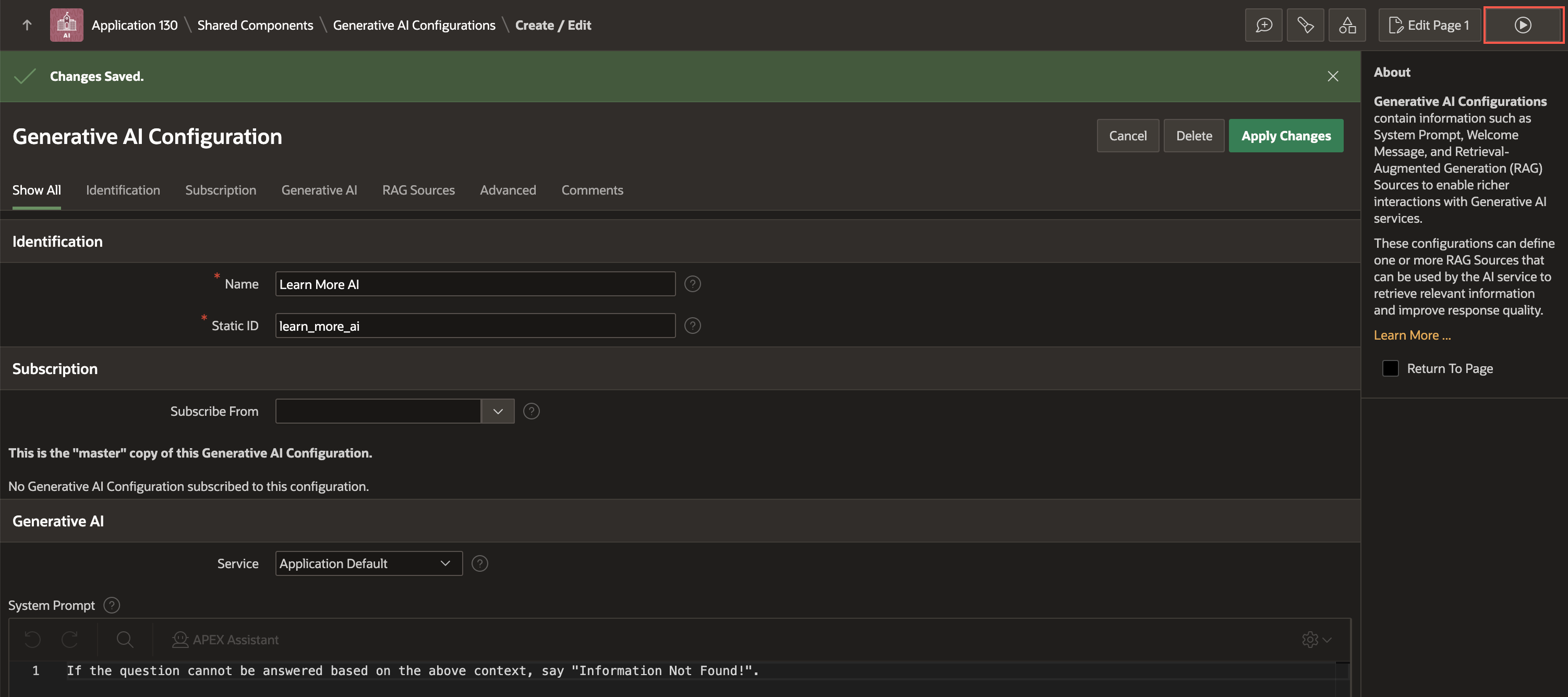This screenshot has width=1568, height=697.
Task: Open help for the Service field
Action: [x=480, y=563]
